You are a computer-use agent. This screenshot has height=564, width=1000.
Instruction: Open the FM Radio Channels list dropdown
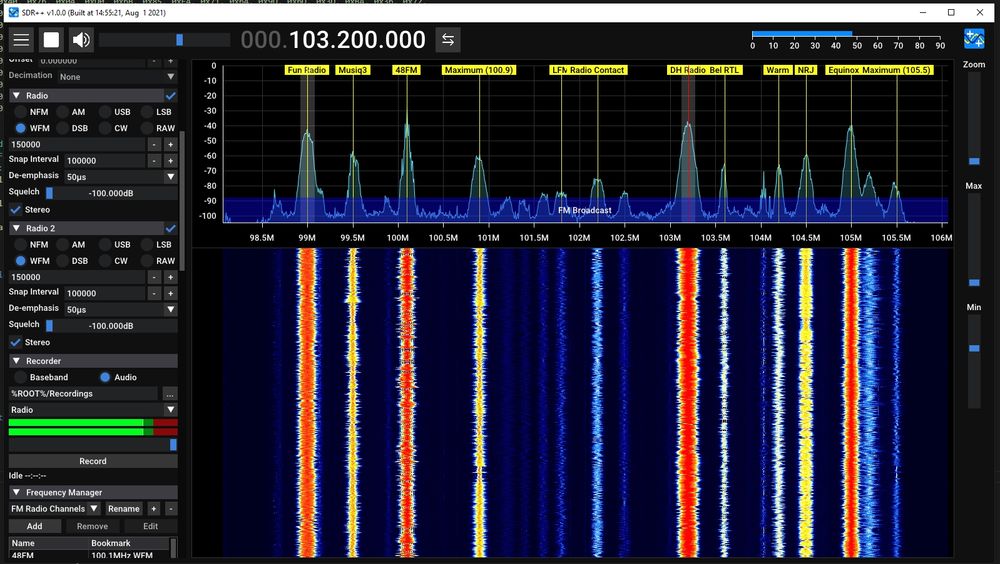coord(94,509)
